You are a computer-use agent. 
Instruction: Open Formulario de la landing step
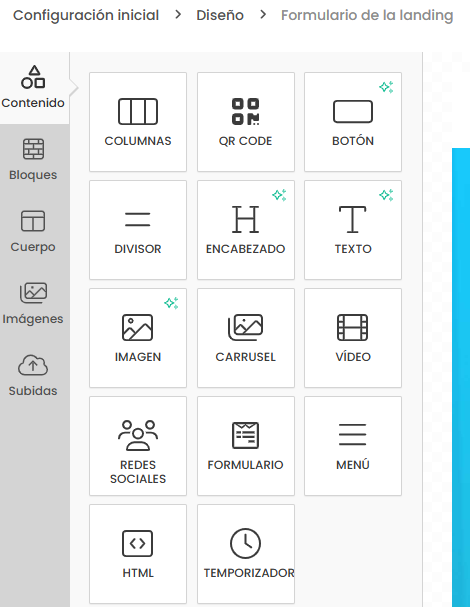(367, 15)
